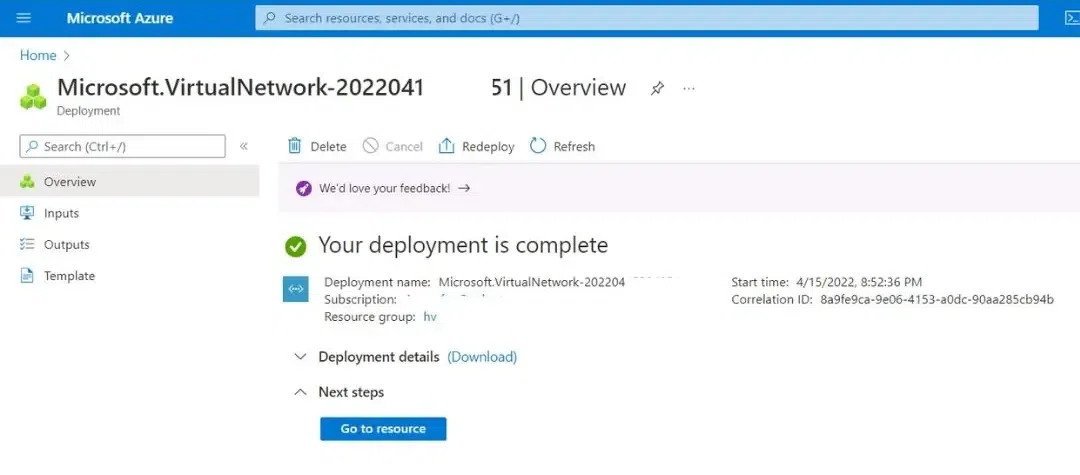Pin this deployment overview to dashboard

[x=657, y=88]
